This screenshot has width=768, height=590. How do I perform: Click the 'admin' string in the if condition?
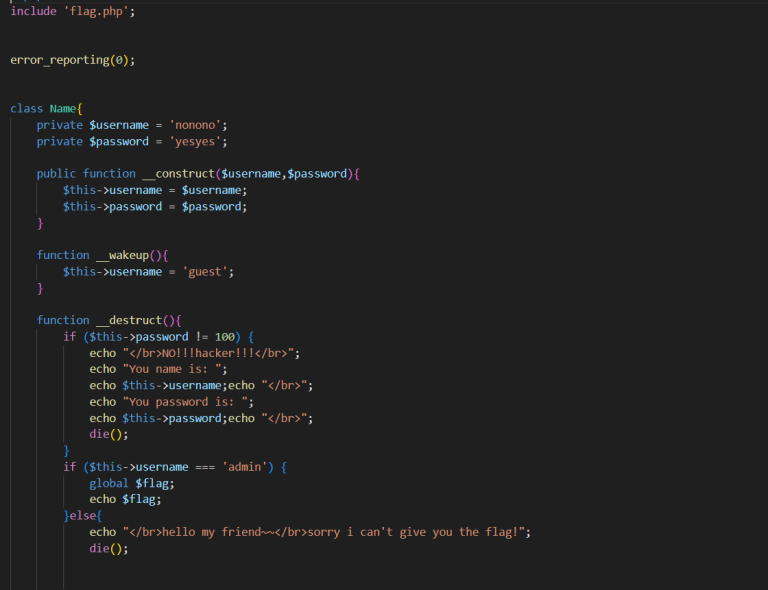click(x=248, y=467)
